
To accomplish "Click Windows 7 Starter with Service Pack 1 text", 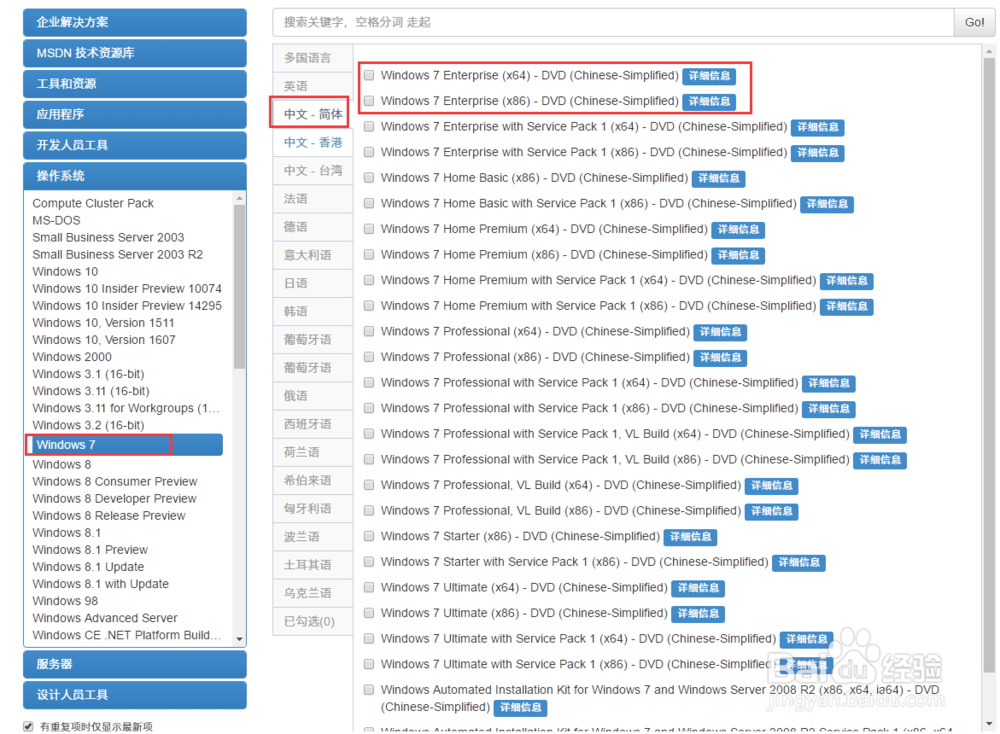I will click(575, 562).
